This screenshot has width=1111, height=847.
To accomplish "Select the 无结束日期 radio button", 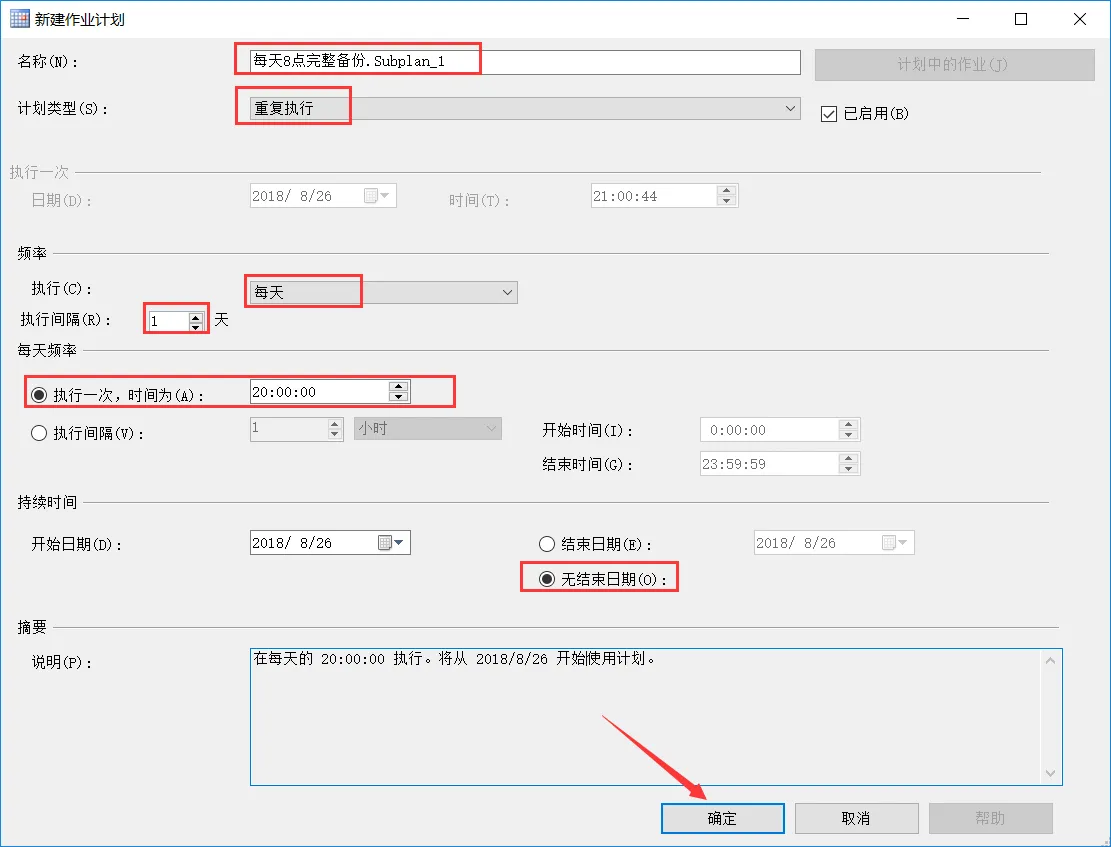I will [546, 579].
